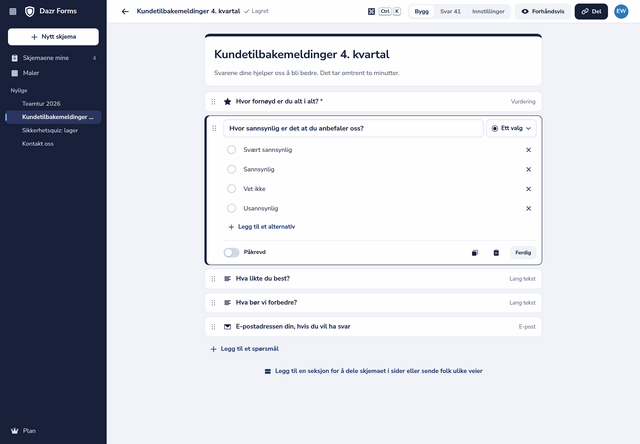Click the Dazr Forms shield logo
Screen dimensions: 640x444
click(x=29, y=11)
